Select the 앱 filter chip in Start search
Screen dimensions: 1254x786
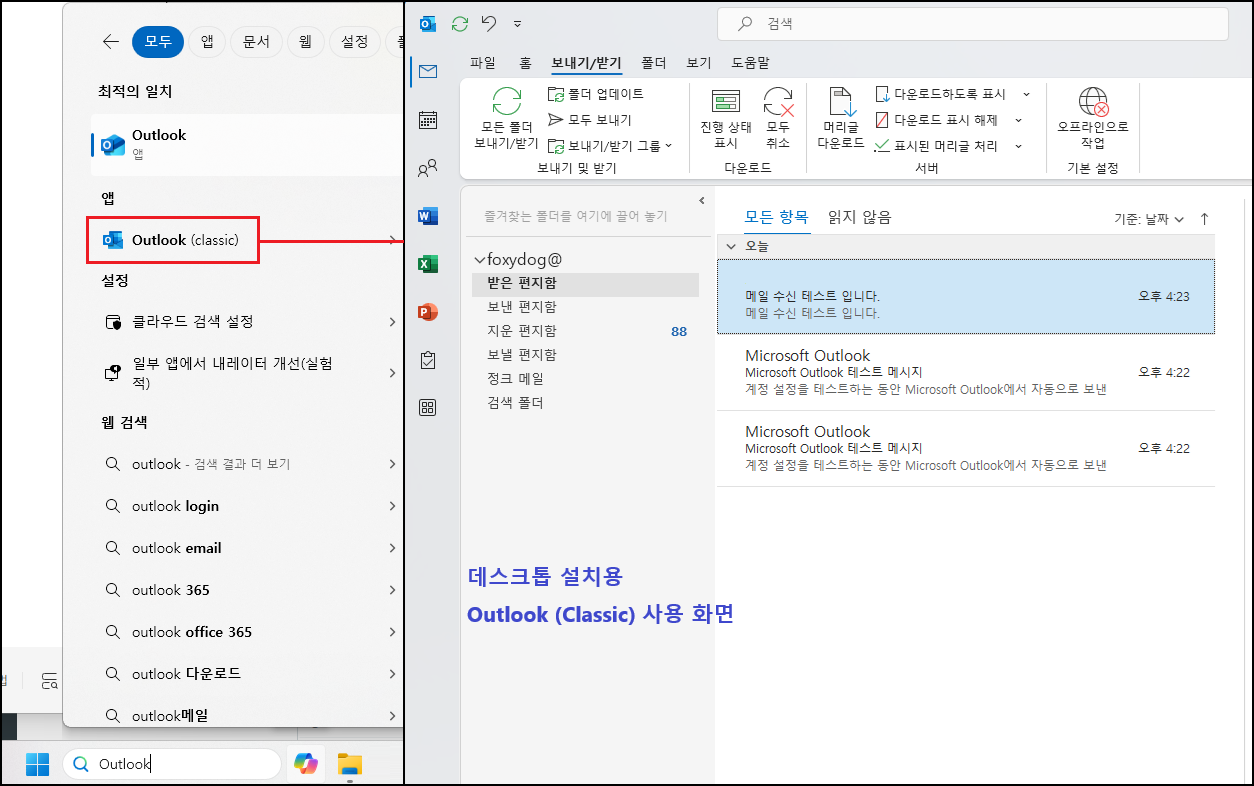pos(207,42)
